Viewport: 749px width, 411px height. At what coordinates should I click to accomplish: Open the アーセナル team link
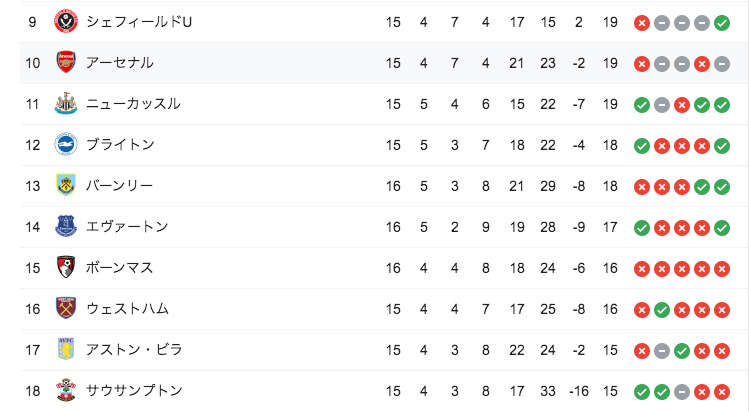pos(119,63)
